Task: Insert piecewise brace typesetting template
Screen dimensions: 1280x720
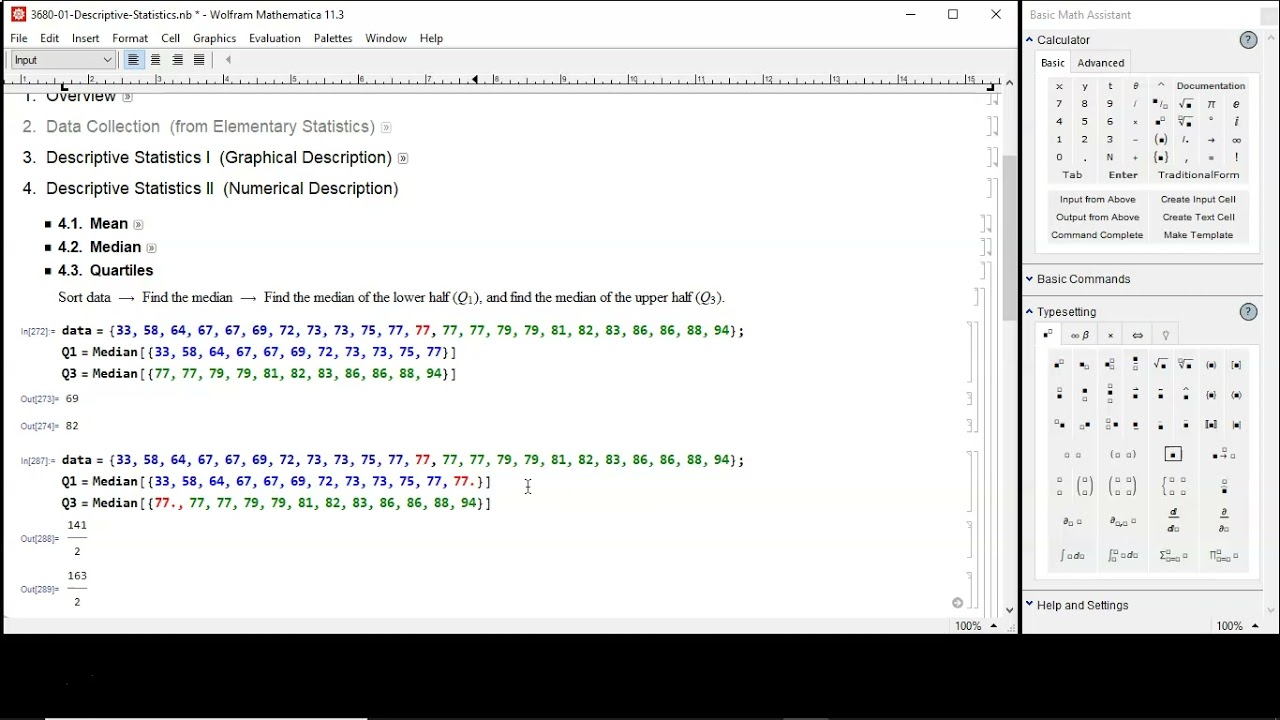Action: click(x=1173, y=487)
